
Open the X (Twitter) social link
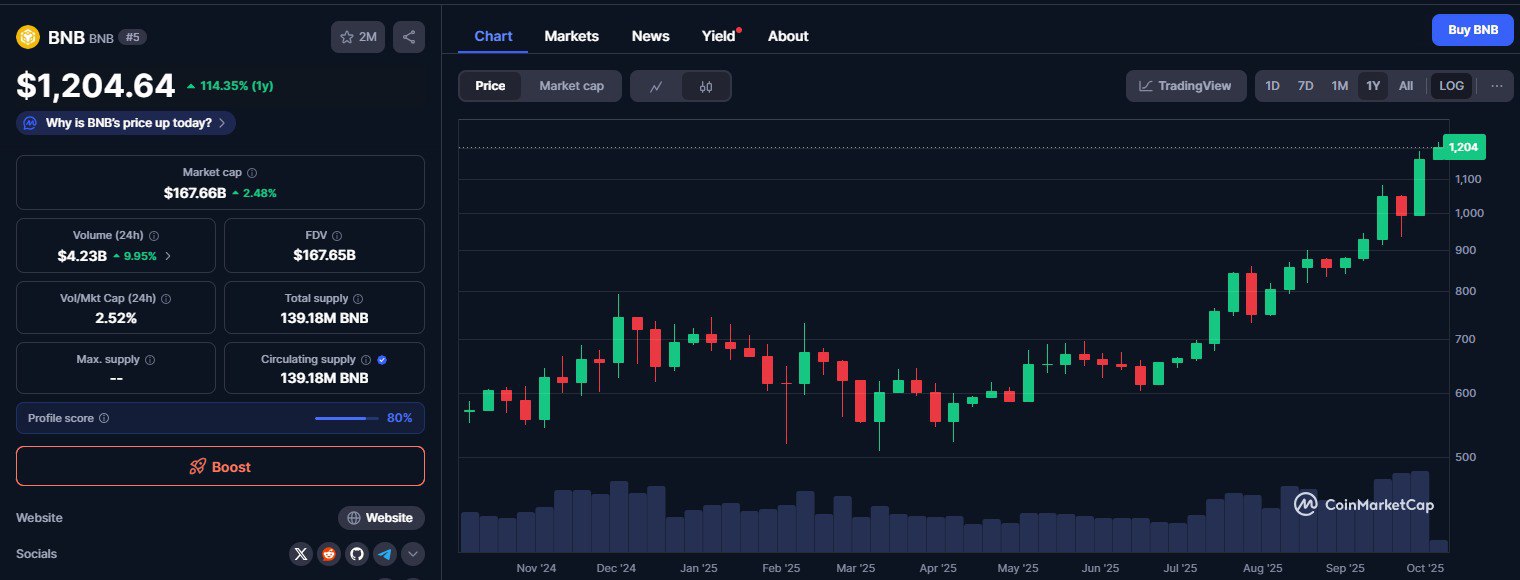(301, 554)
